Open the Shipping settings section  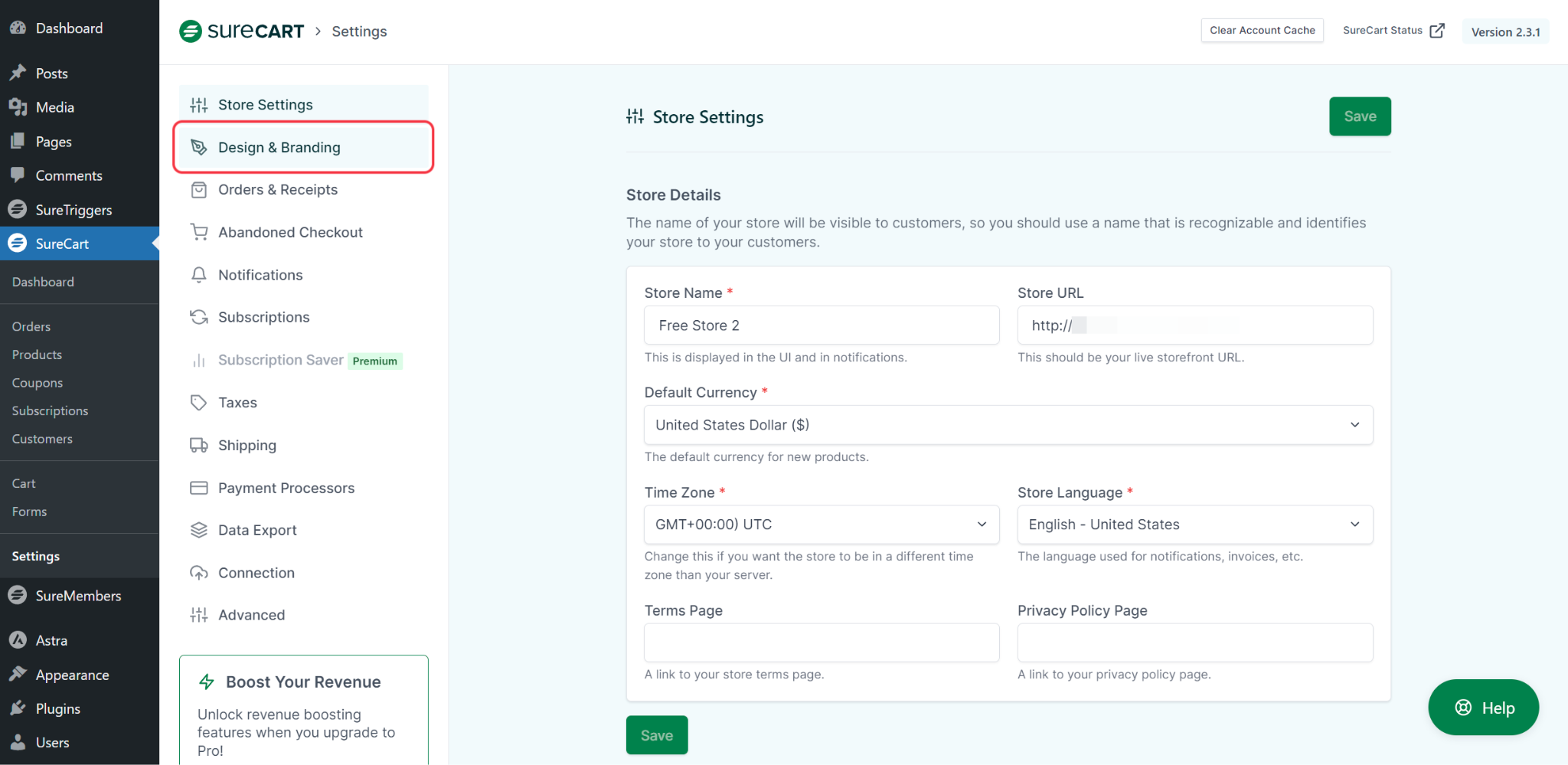click(304, 445)
